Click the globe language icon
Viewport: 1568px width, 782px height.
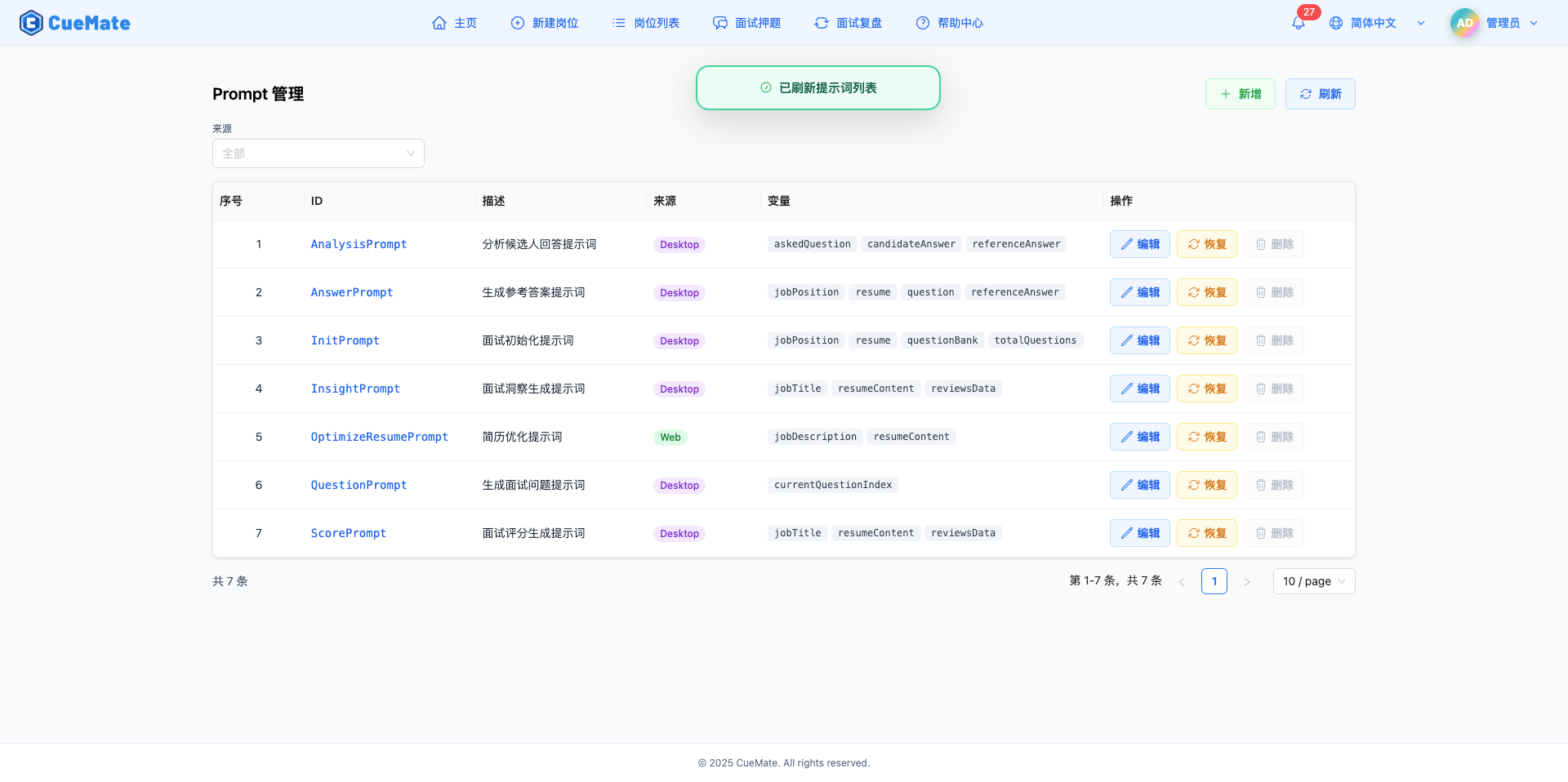(x=1336, y=23)
